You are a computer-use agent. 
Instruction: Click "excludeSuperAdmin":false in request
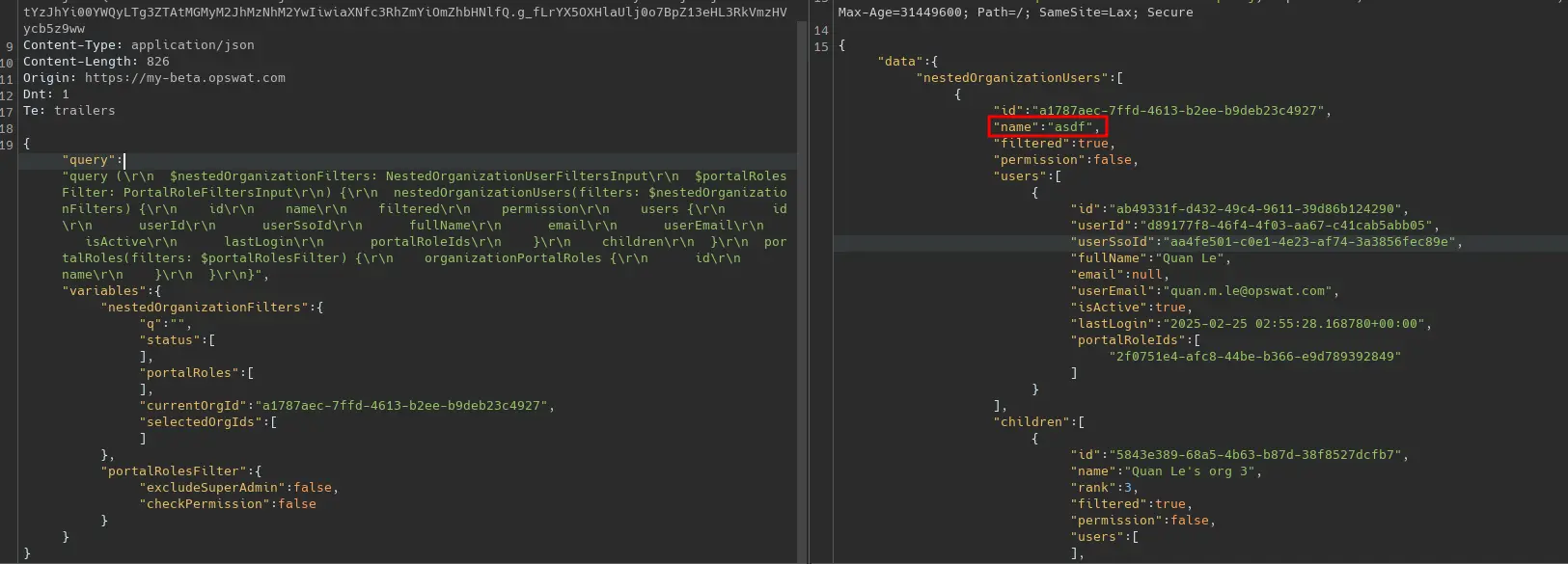[x=237, y=488]
